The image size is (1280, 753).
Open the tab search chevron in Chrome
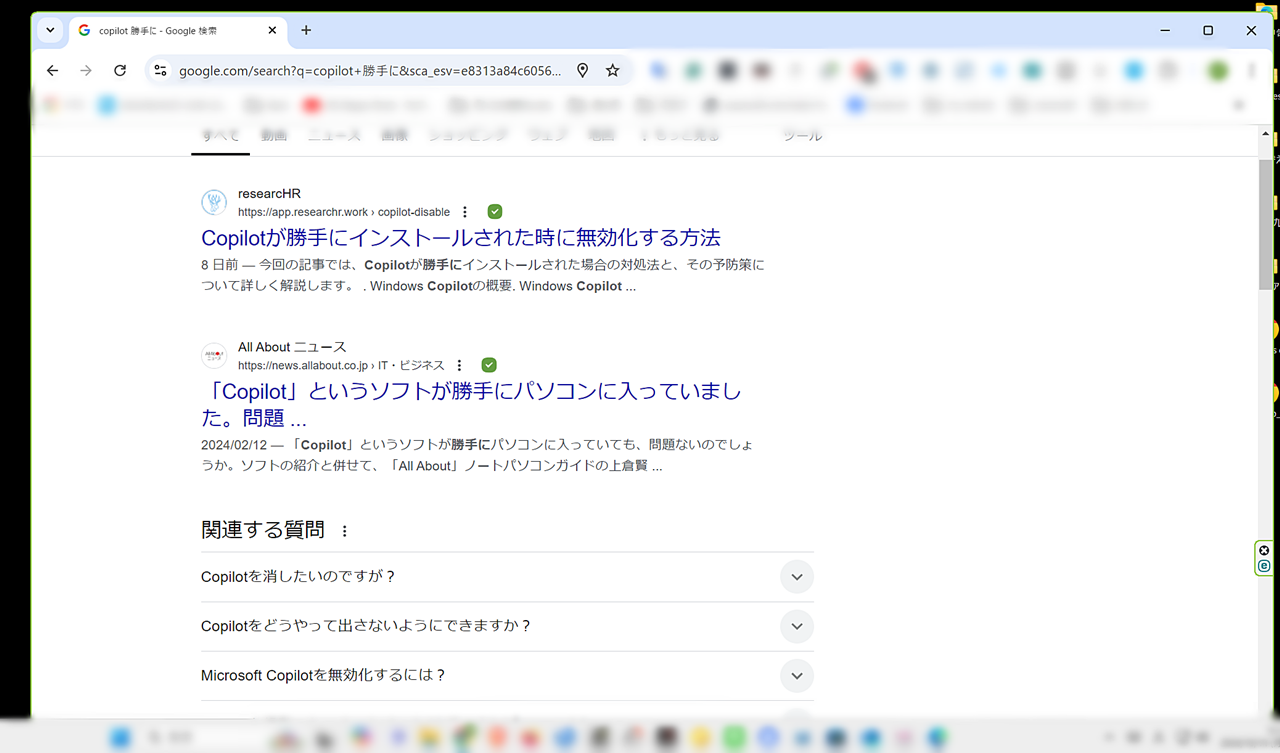click(x=51, y=30)
